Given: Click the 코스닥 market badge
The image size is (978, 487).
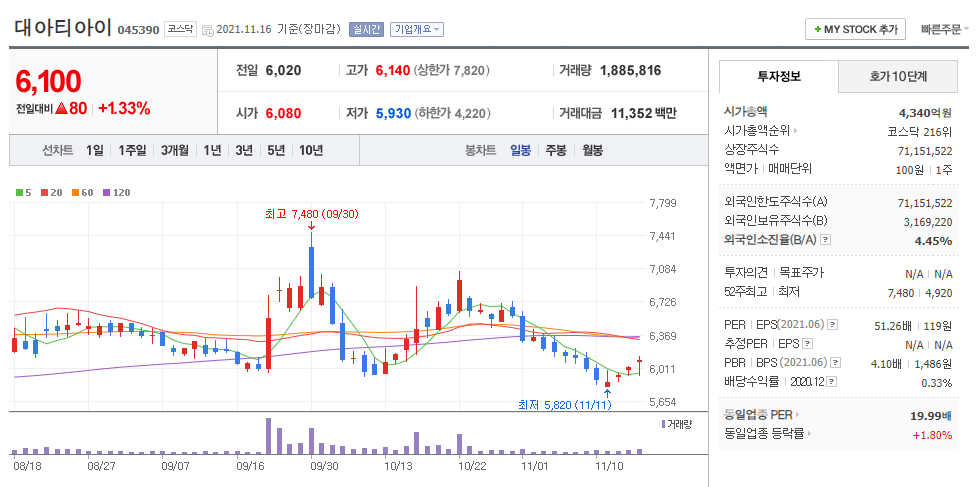Looking at the screenshot, I should [x=180, y=29].
